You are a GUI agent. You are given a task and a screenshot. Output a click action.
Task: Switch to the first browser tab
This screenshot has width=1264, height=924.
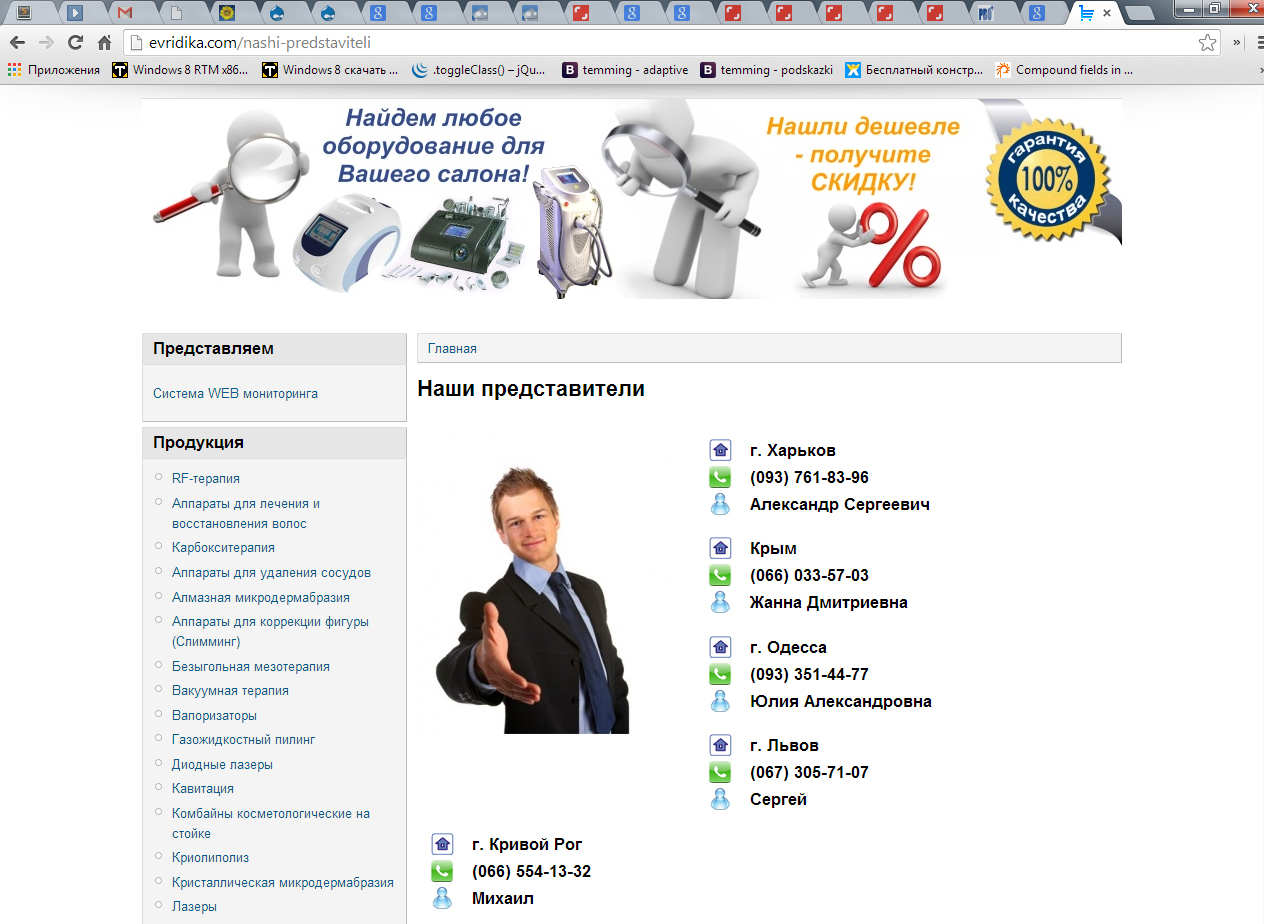24,13
